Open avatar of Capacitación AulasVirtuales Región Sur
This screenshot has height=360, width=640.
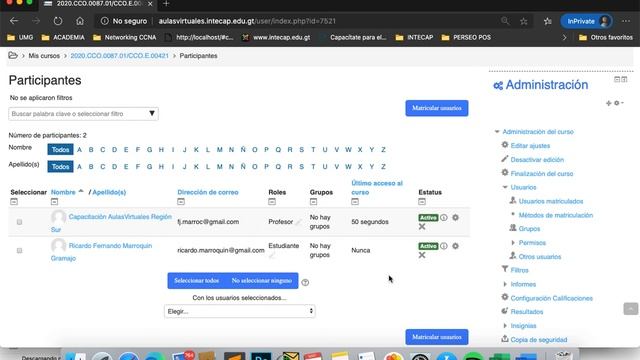58,217
